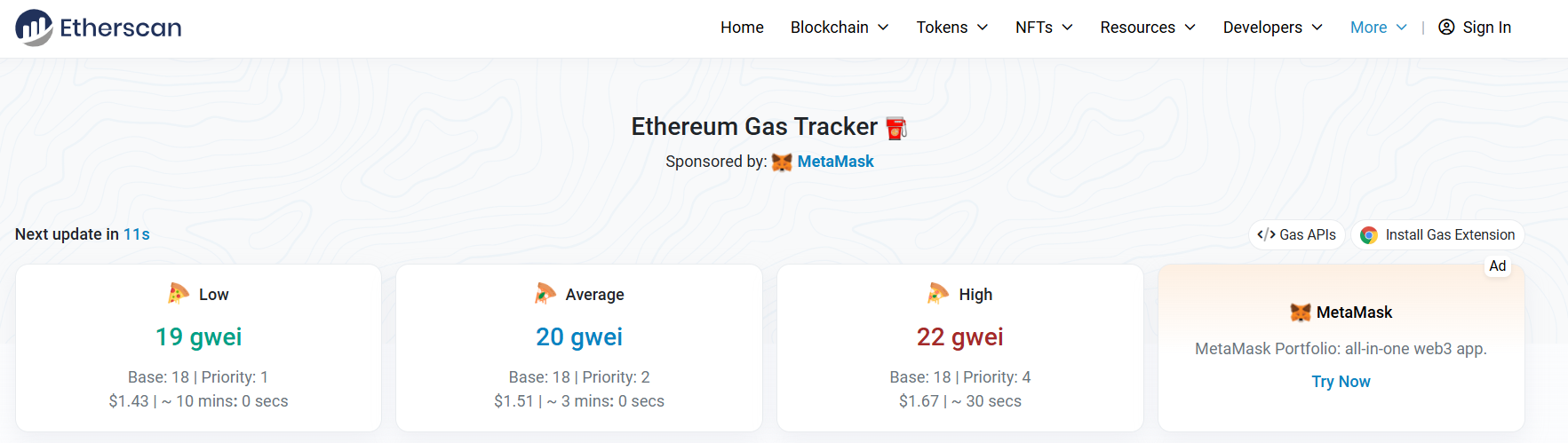
Task: Click the icon next to the Low label
Action: pos(179,294)
